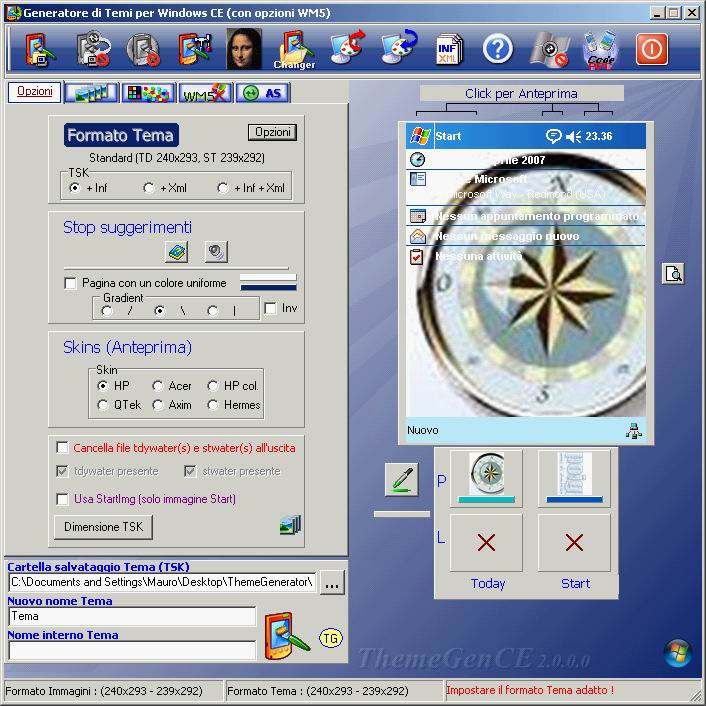Screen dimensions: 706x706
Task: Select the eyedropper color picker tool
Action: 401,479
